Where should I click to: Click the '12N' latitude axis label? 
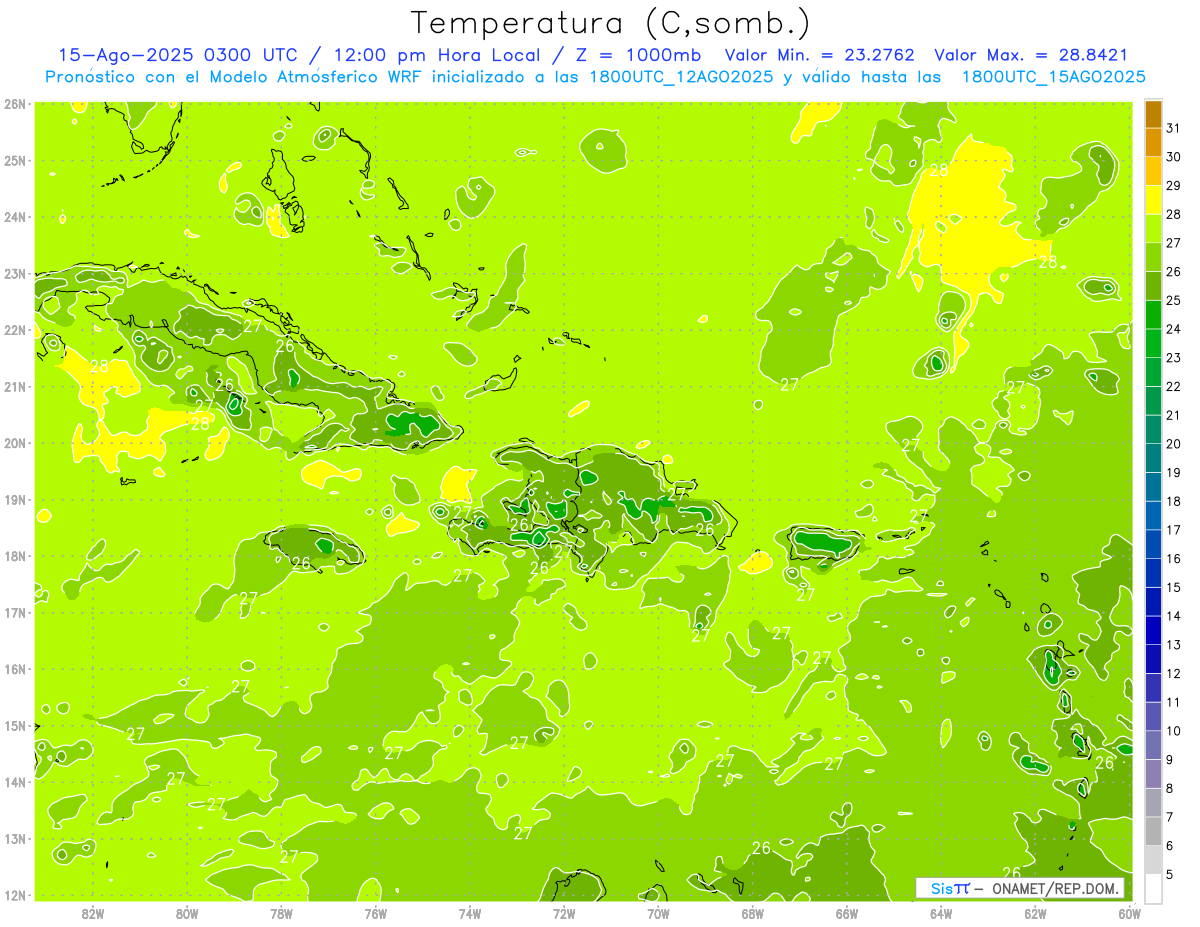15,895
